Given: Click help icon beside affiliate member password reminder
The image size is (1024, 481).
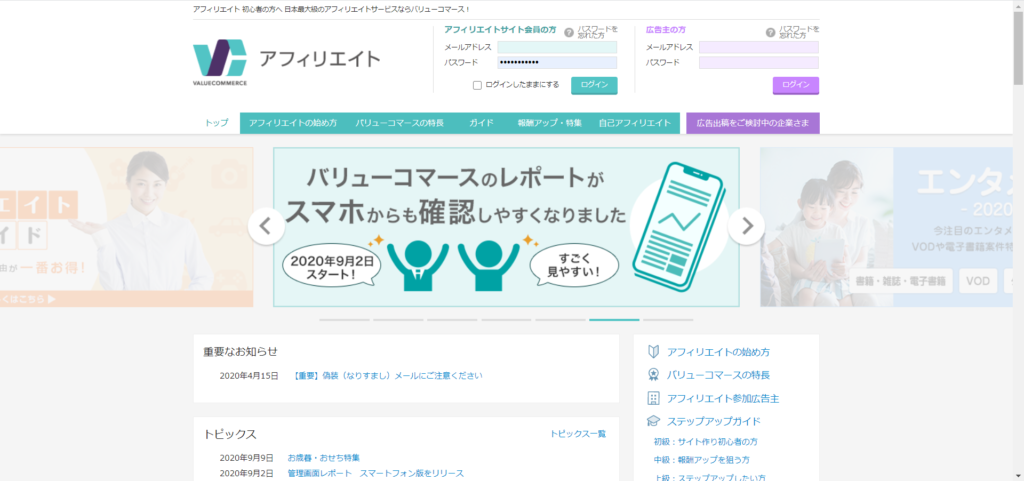Looking at the screenshot, I should [569, 33].
